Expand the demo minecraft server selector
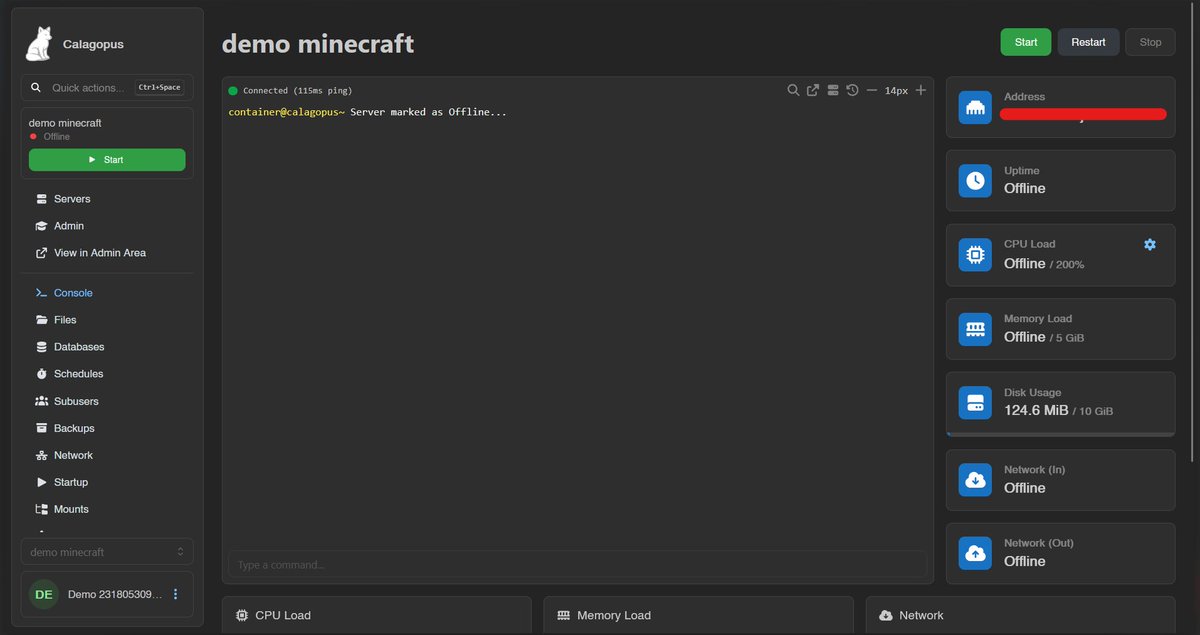This screenshot has width=1200, height=635. click(107, 552)
